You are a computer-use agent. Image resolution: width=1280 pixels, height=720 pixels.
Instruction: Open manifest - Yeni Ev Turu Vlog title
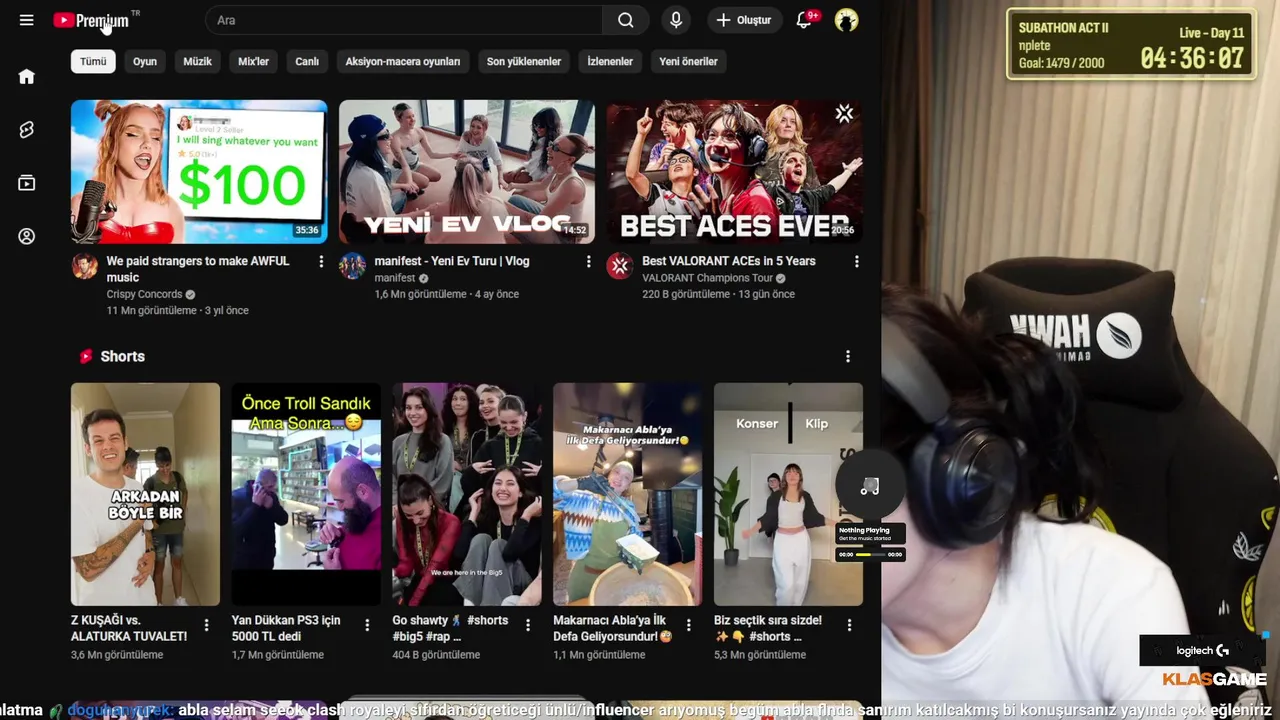click(x=452, y=261)
